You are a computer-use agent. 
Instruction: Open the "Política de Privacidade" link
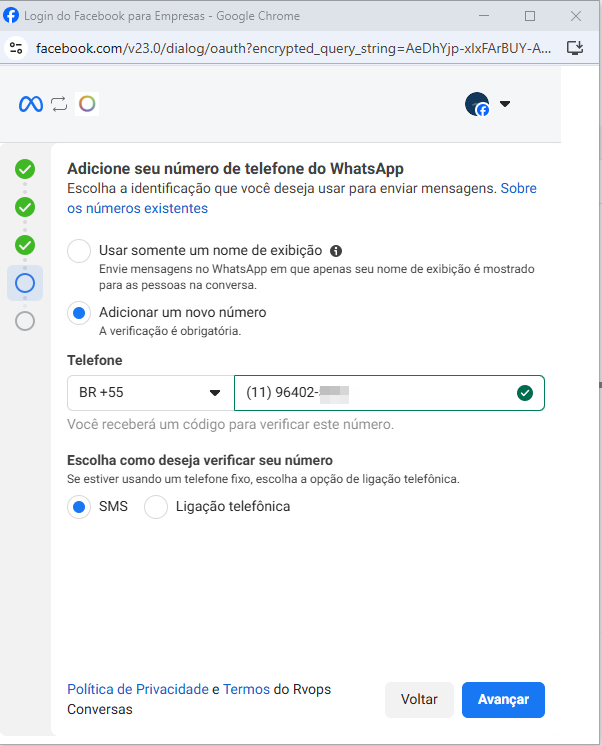click(137, 690)
